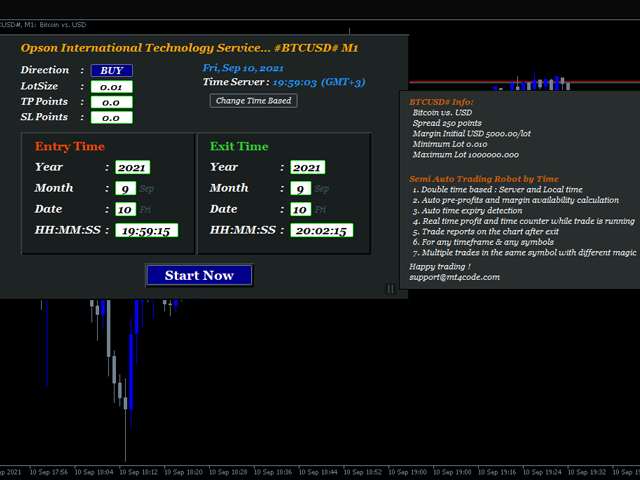Click the date text Fri, Sep 10, 2021
640x480 pixels.
click(243, 68)
